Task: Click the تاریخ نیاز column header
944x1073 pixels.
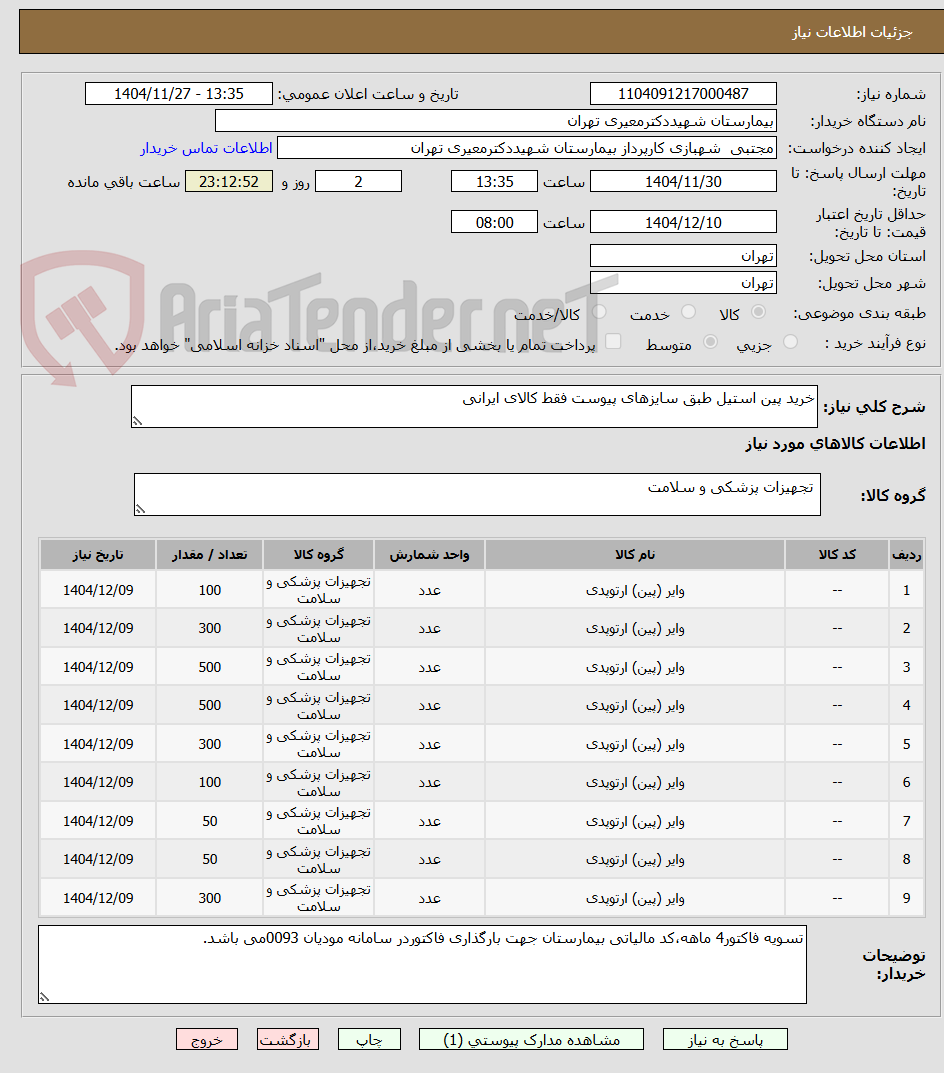Action: pyautogui.click(x=98, y=554)
